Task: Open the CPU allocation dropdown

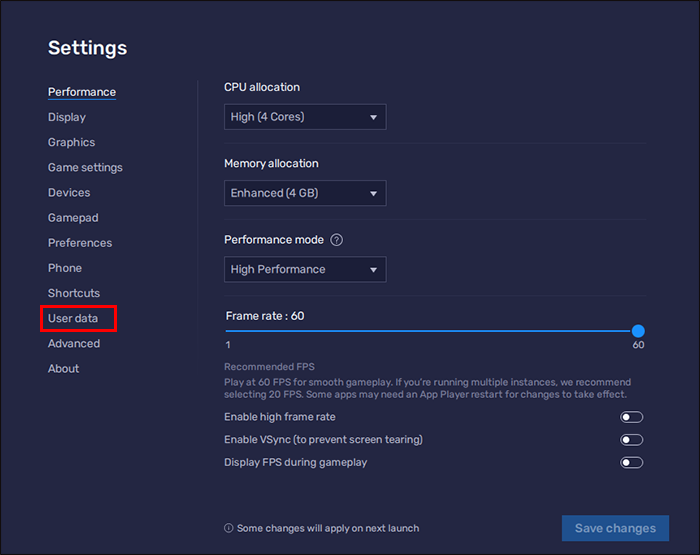Action: pyautogui.click(x=305, y=117)
